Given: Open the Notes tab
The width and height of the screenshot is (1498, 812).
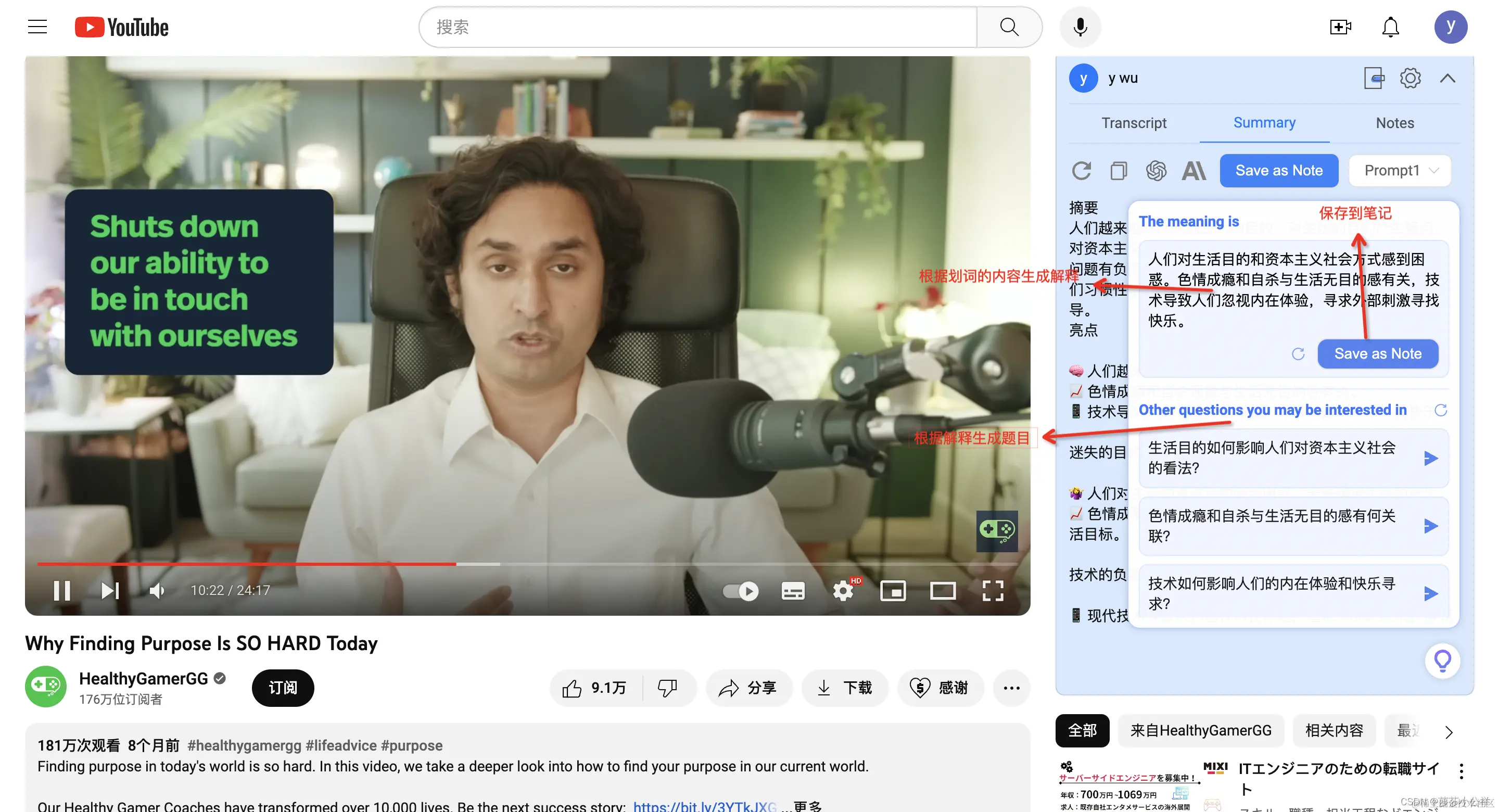Looking at the screenshot, I should [1394, 123].
